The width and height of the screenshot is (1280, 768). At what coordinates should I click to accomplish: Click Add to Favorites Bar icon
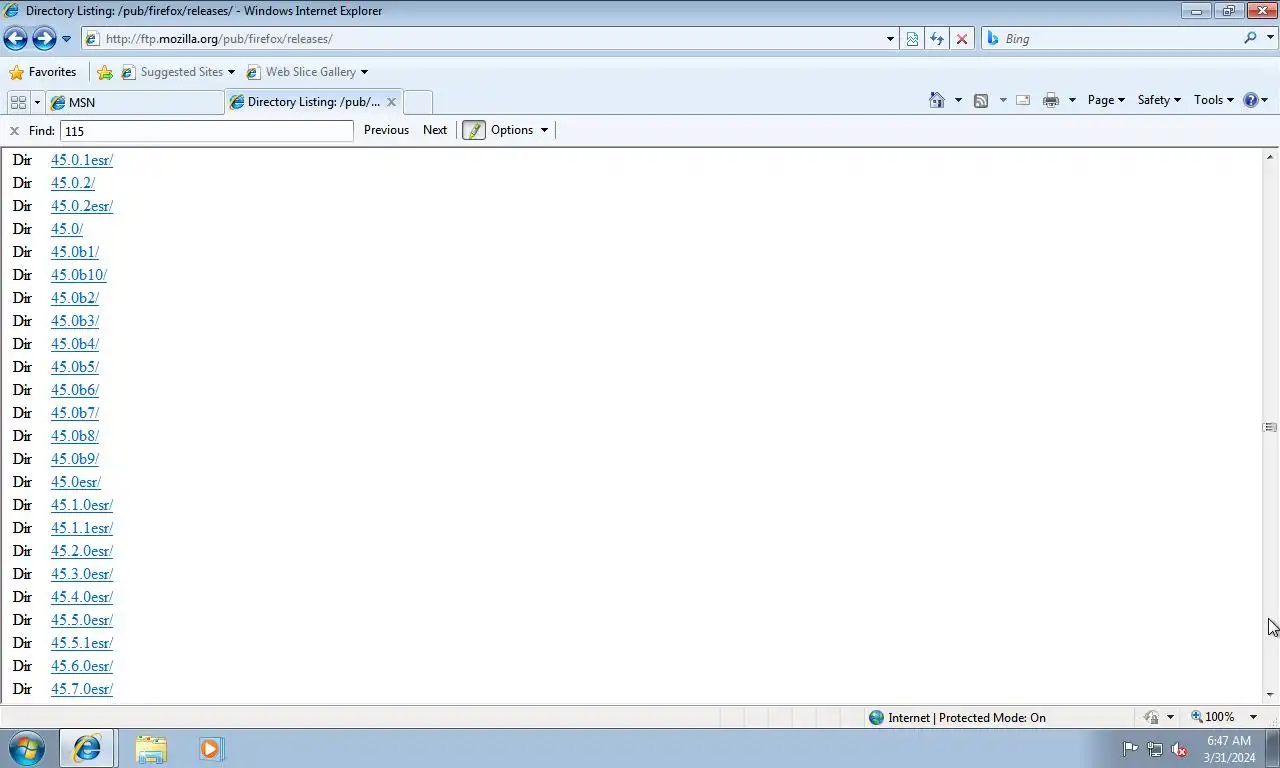(105, 72)
